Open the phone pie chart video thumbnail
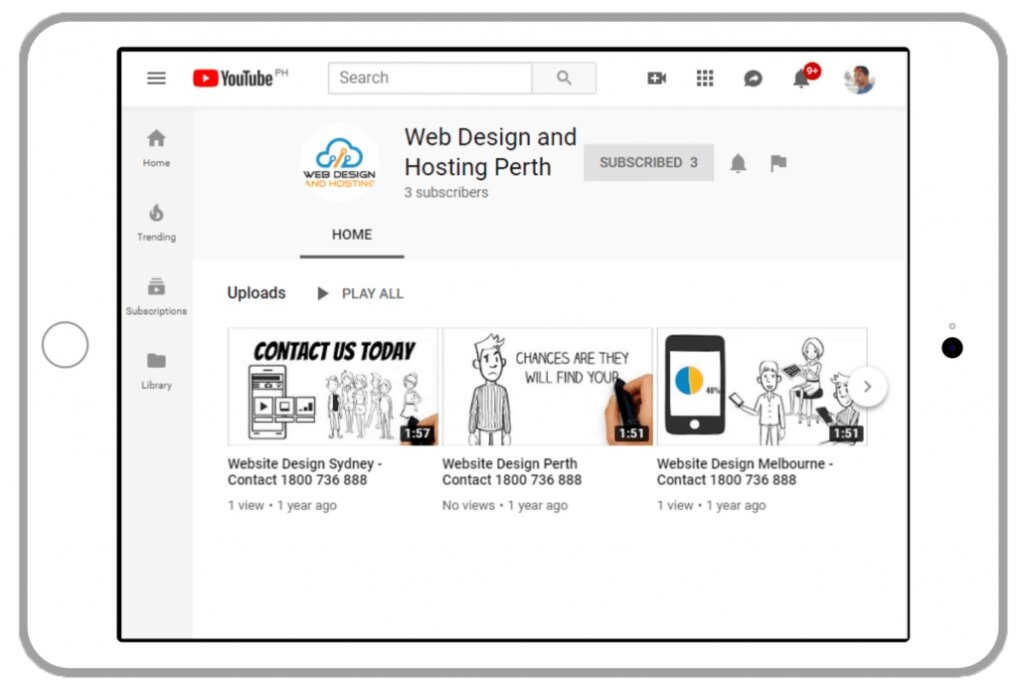Image resolution: width=1024 pixels, height=690 pixels. click(x=762, y=386)
